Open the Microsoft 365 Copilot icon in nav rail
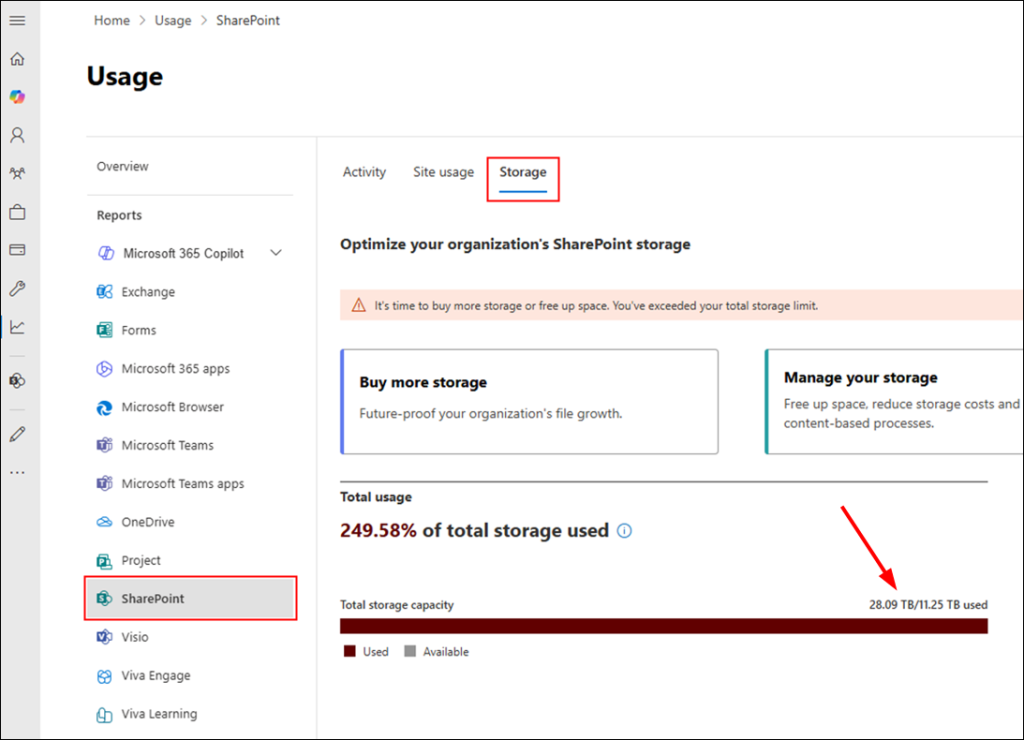 [x=17, y=96]
